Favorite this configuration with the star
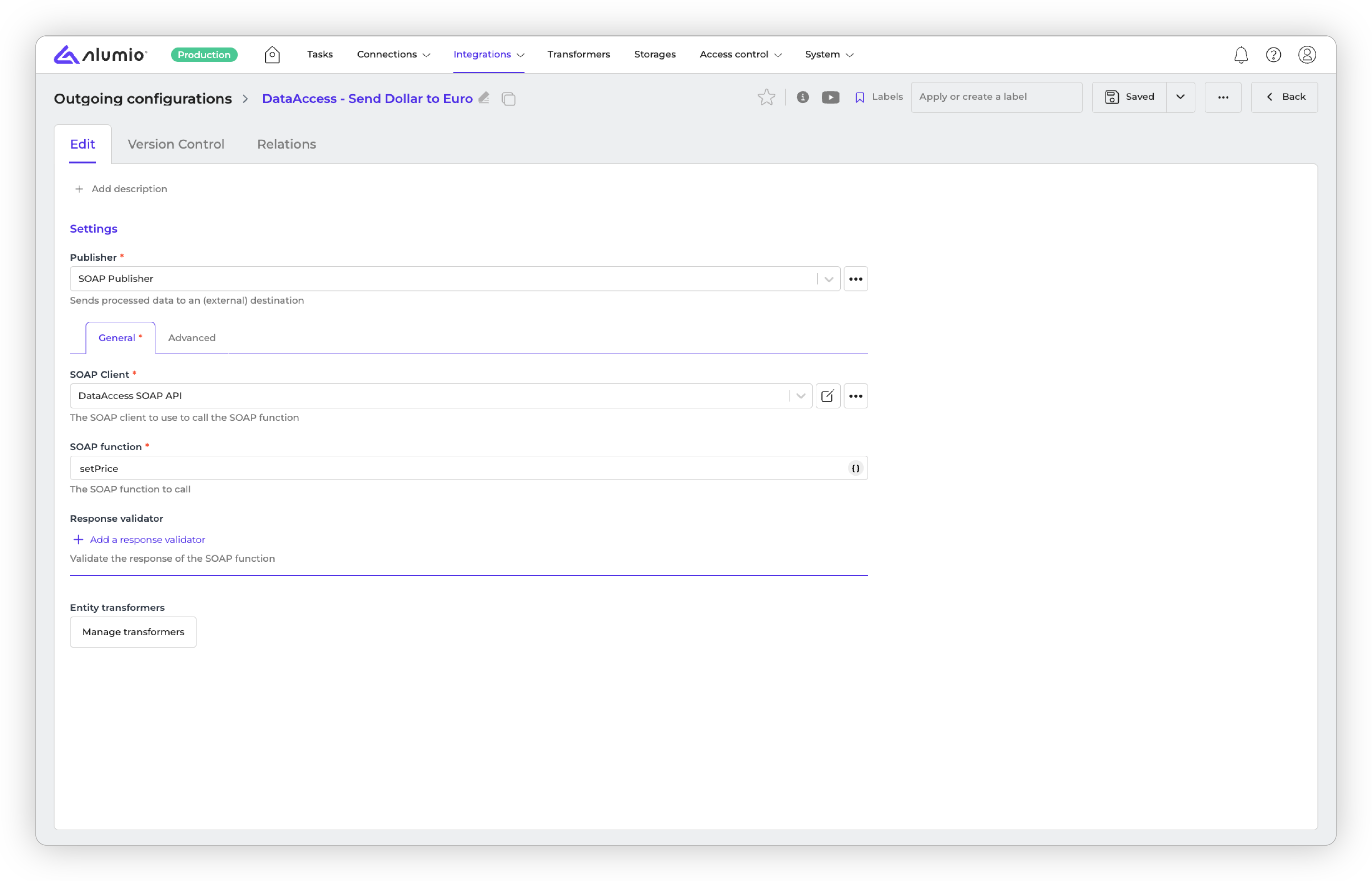The image size is (1372, 881). (x=766, y=97)
